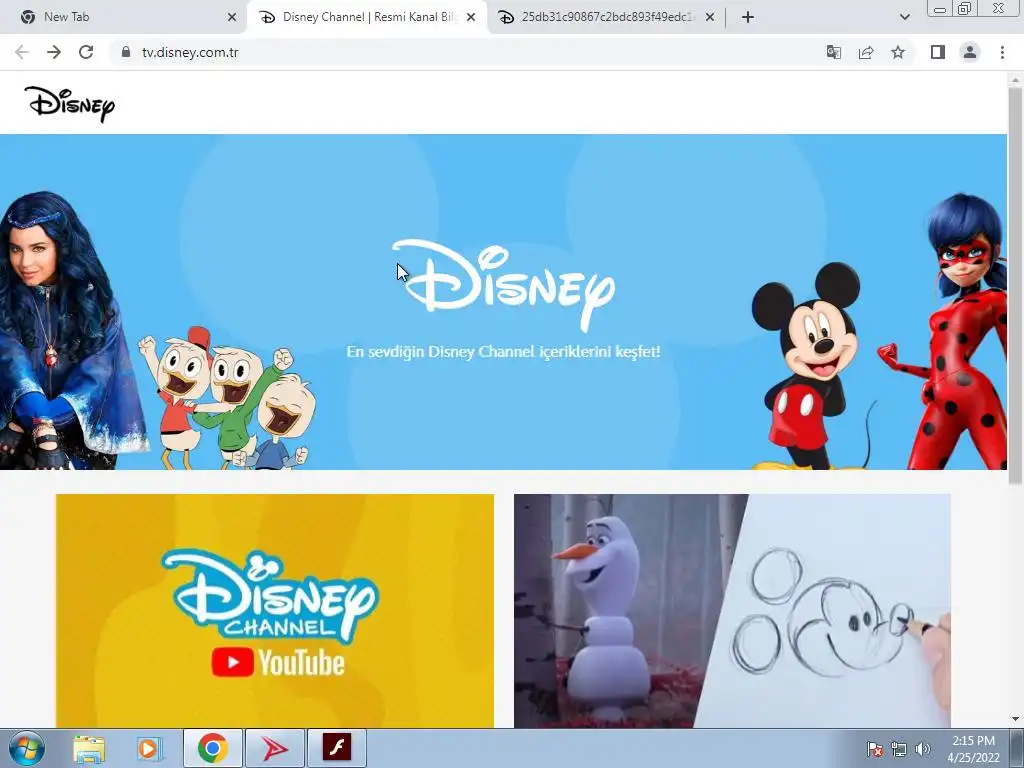Image resolution: width=1024 pixels, height=768 pixels.
Task: Click the banner tagline about Disney Channel
Action: [x=503, y=351]
